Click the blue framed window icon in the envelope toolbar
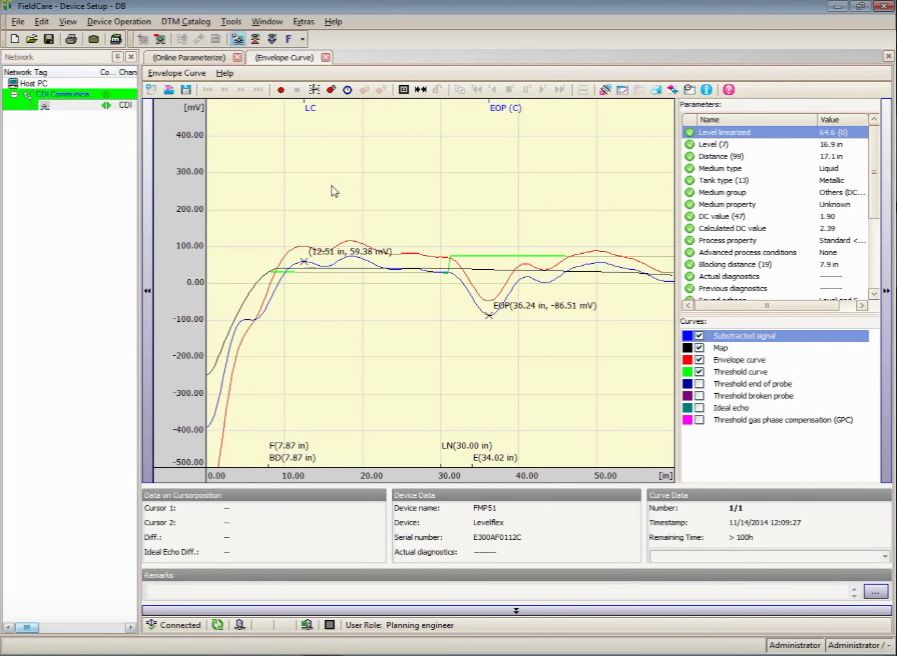897x656 pixels. (x=622, y=90)
